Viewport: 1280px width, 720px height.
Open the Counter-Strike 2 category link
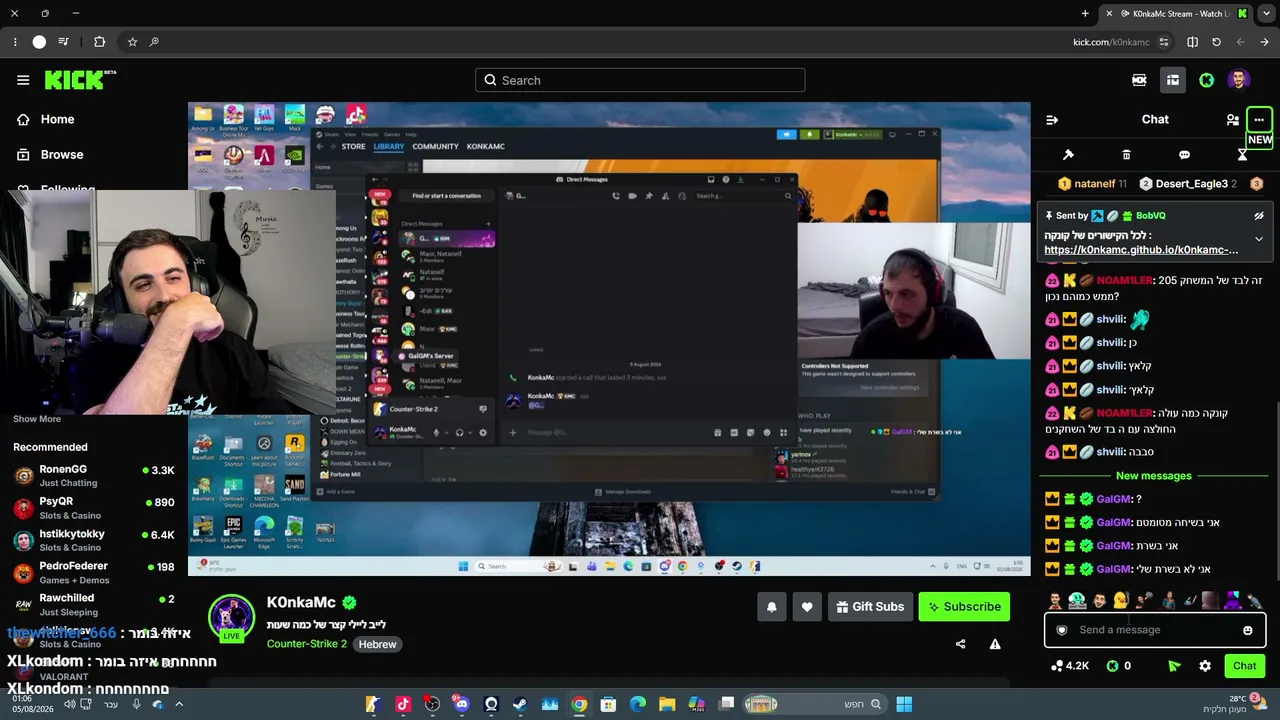pos(307,644)
